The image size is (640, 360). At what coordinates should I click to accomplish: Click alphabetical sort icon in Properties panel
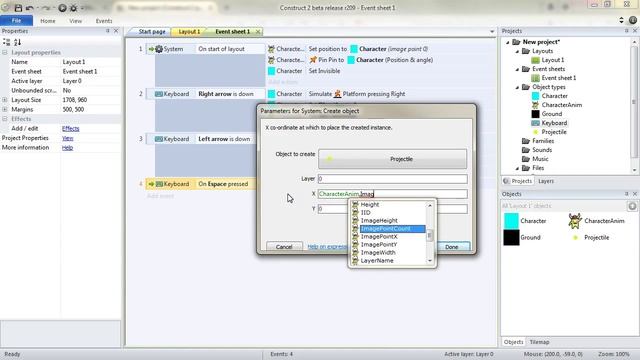(x=17, y=42)
